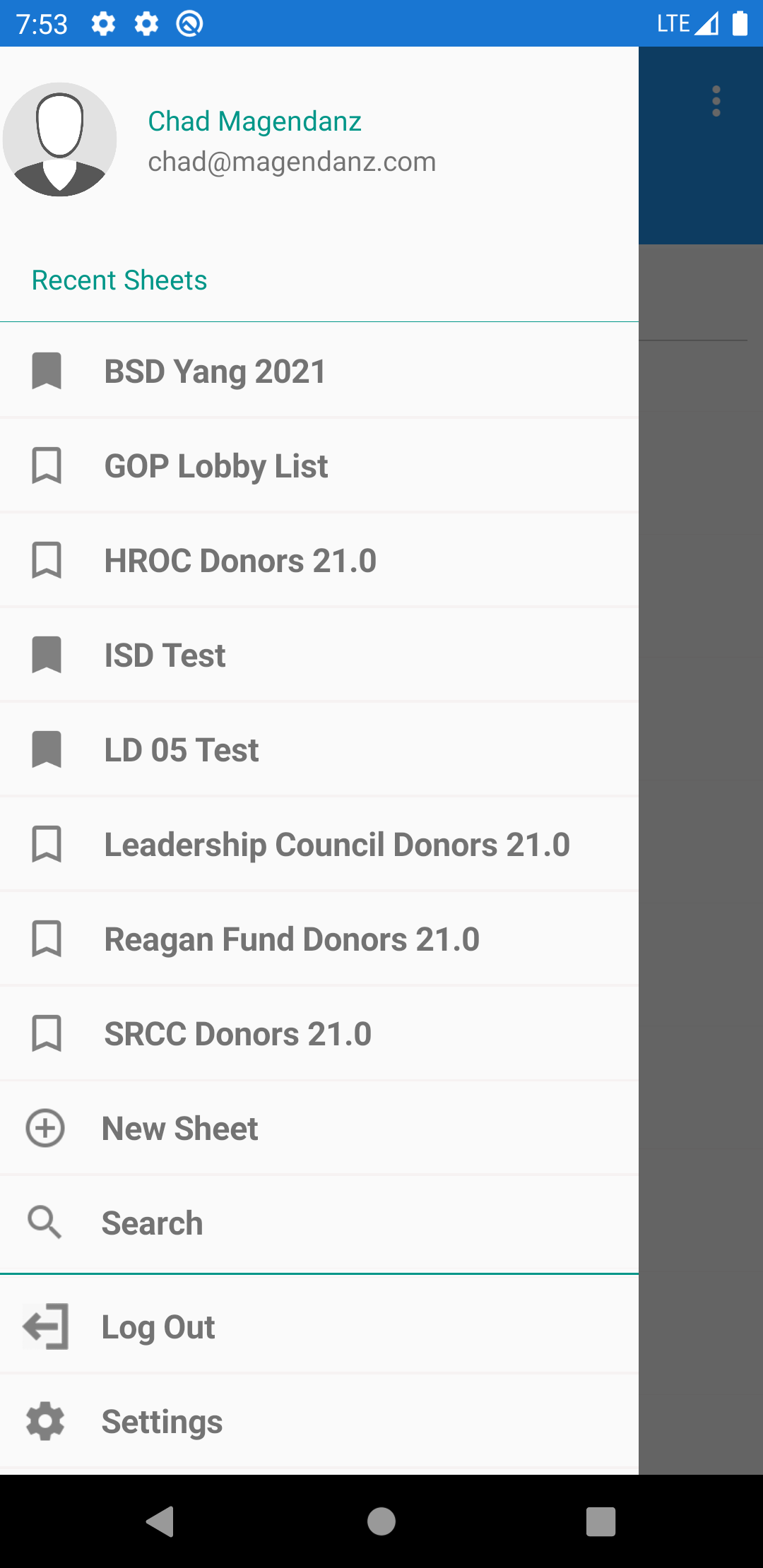Toggle bookmark icon for BSD Yang 2021
This screenshot has width=763, height=1568.
coord(47,371)
